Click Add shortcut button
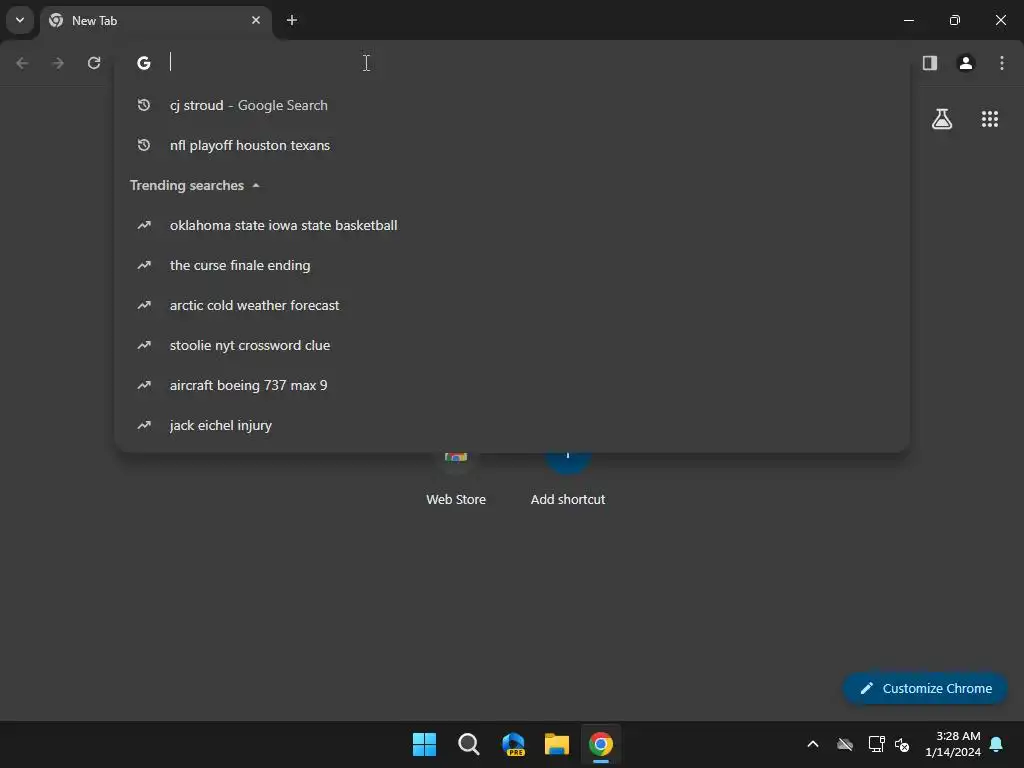The height and width of the screenshot is (768, 1024). click(x=568, y=480)
